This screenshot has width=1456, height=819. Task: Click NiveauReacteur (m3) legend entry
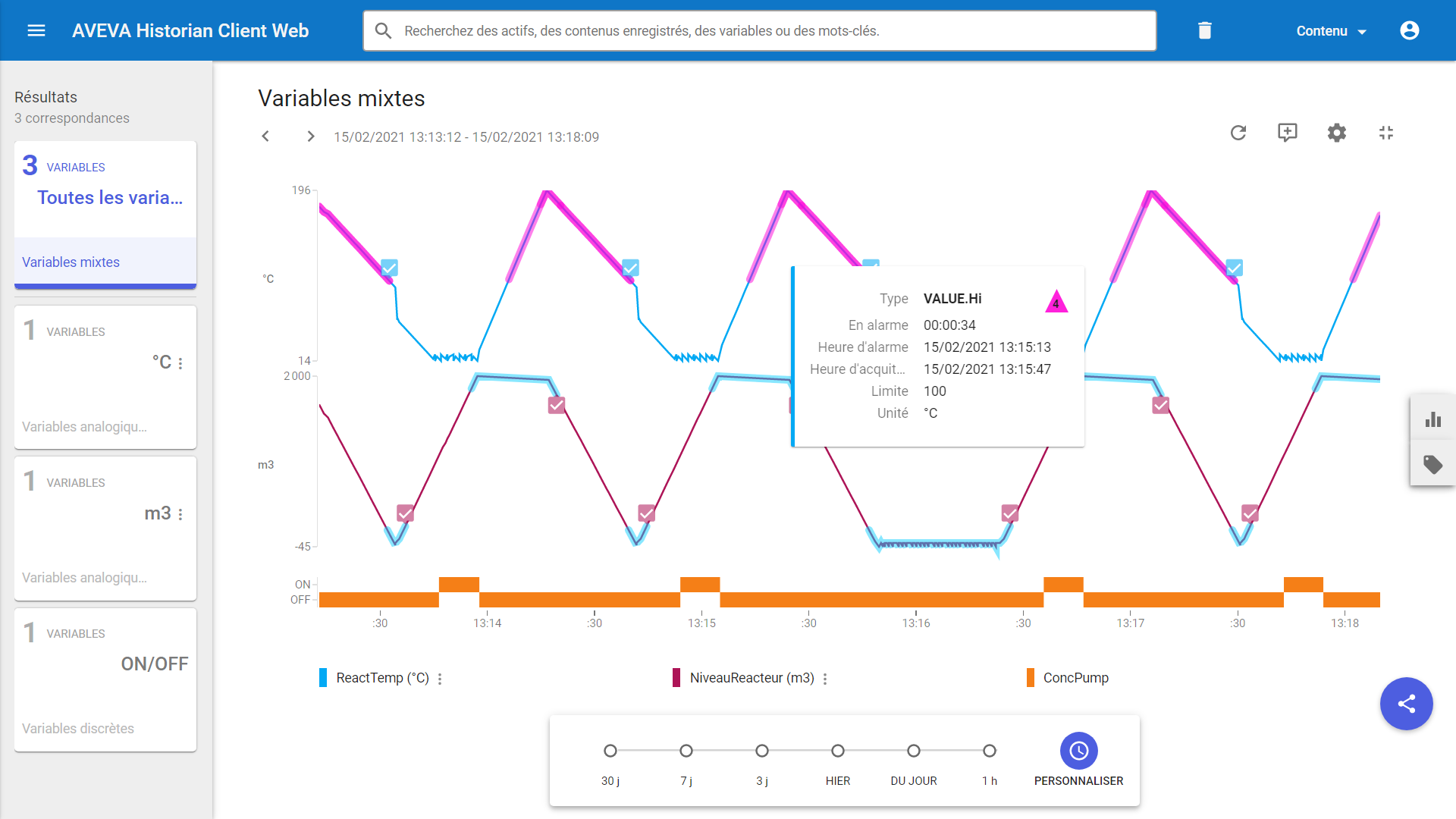point(752,678)
